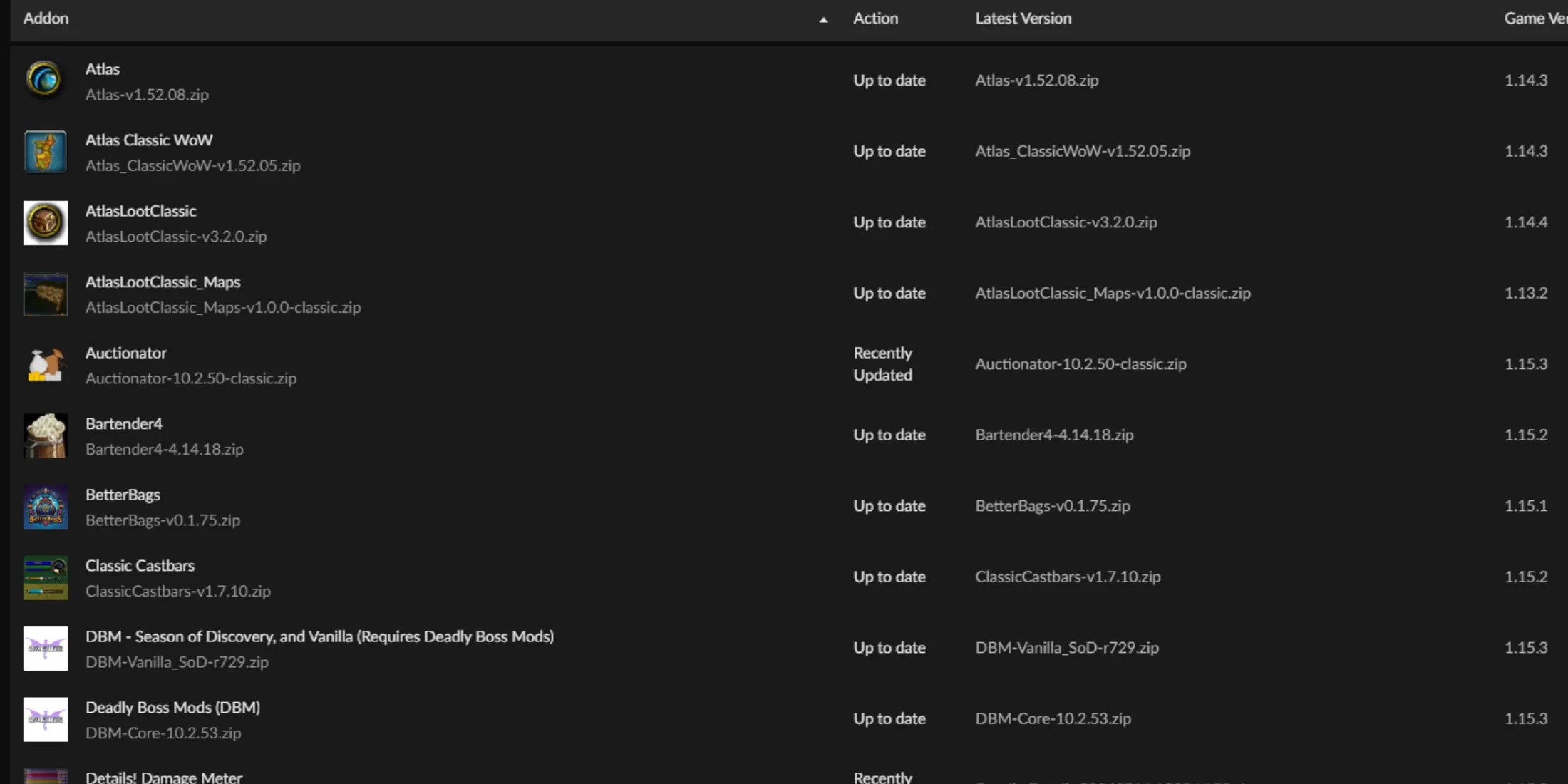This screenshot has width=1568, height=784.
Task: Sort by the Addon column header
Action: pos(46,19)
